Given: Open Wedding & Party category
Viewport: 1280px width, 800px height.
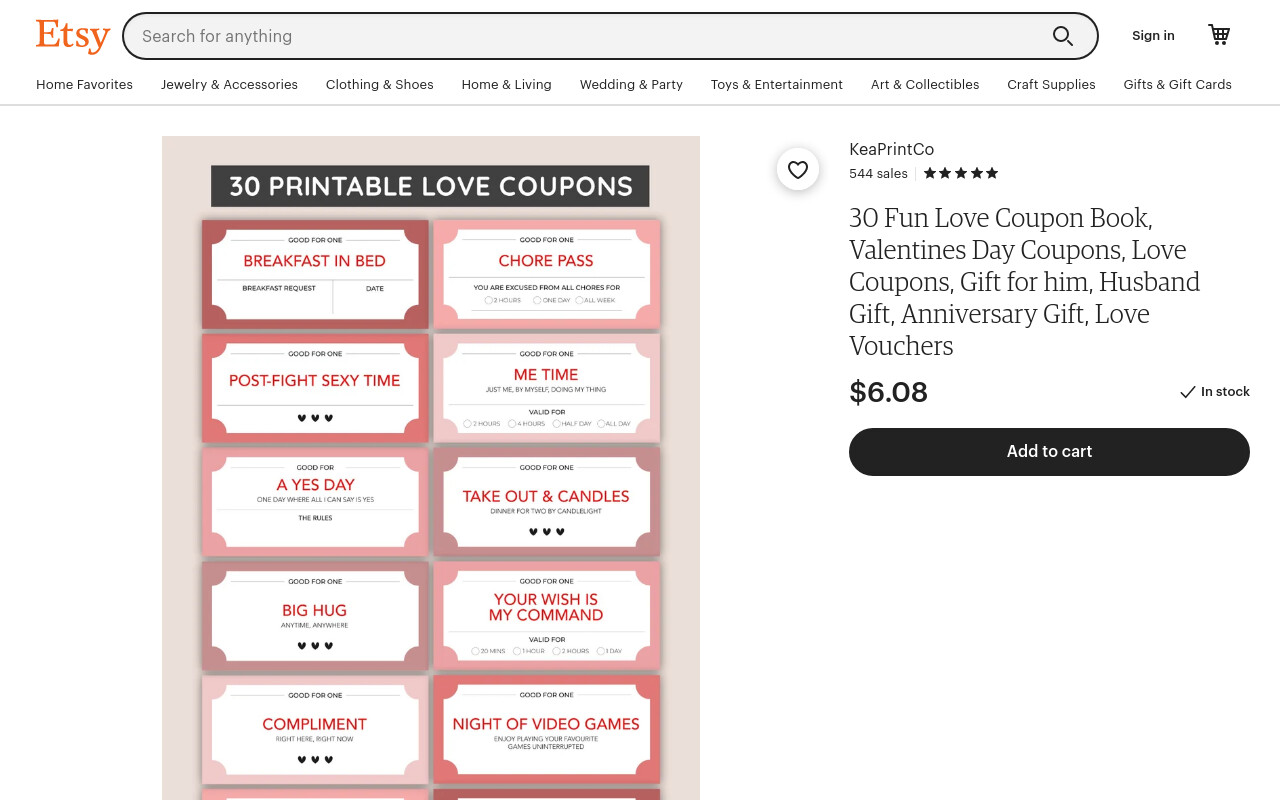Looking at the screenshot, I should 631,85.
